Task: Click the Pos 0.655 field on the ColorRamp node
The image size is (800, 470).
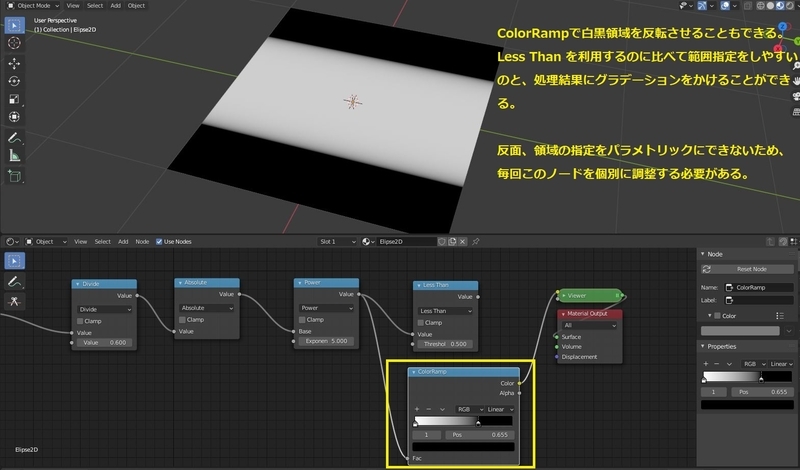Action: coord(480,435)
